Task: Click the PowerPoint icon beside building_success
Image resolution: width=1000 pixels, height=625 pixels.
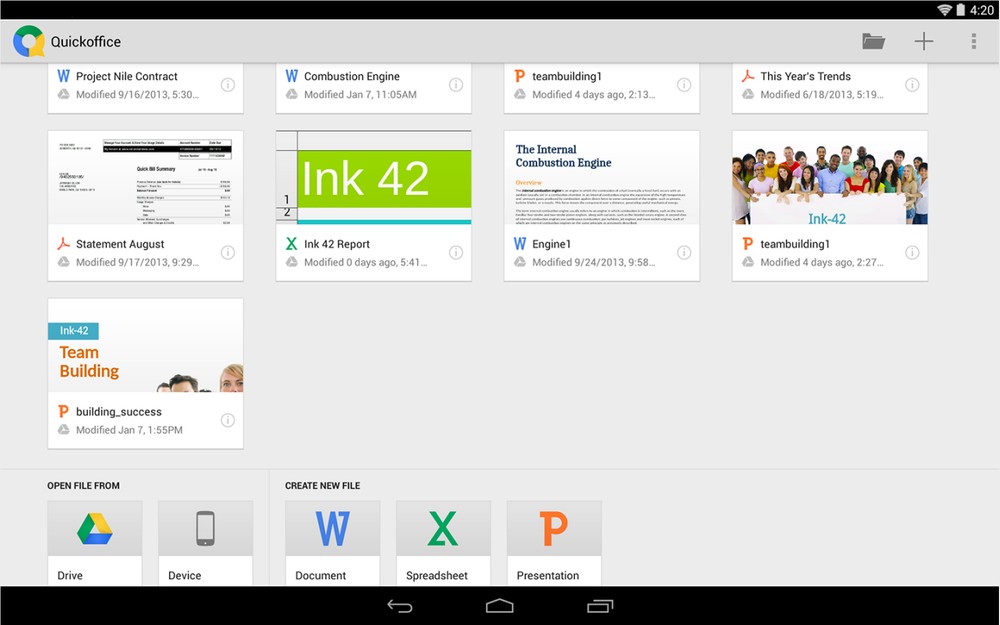Action: coord(63,411)
